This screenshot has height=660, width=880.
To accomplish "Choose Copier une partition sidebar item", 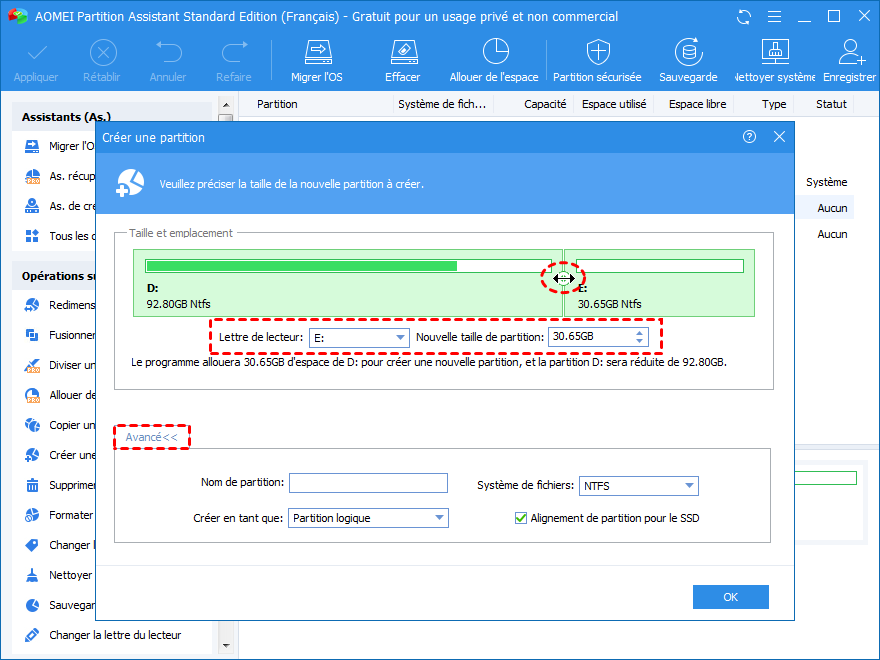I will coord(60,425).
